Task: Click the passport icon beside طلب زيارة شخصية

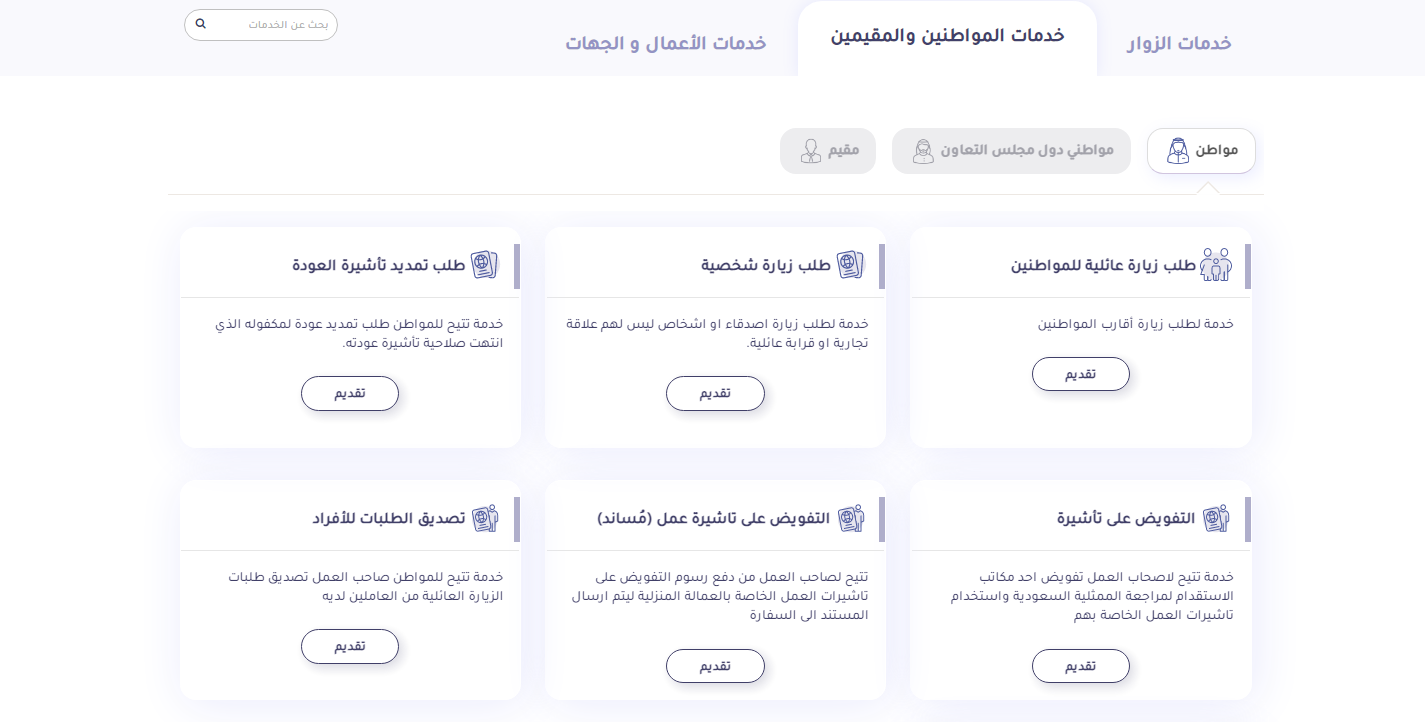Action: pyautogui.click(x=850, y=265)
